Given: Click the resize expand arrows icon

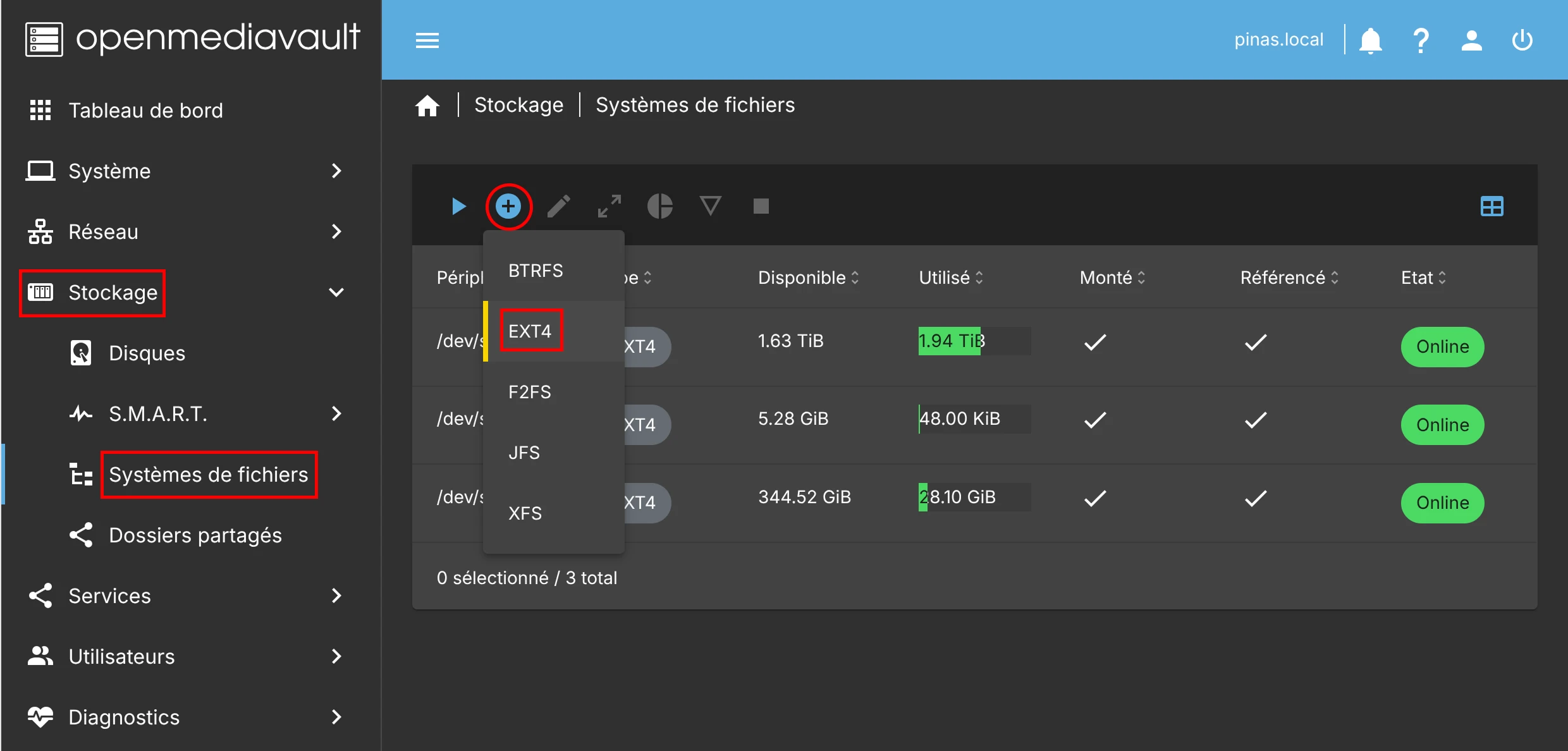Looking at the screenshot, I should point(609,206).
